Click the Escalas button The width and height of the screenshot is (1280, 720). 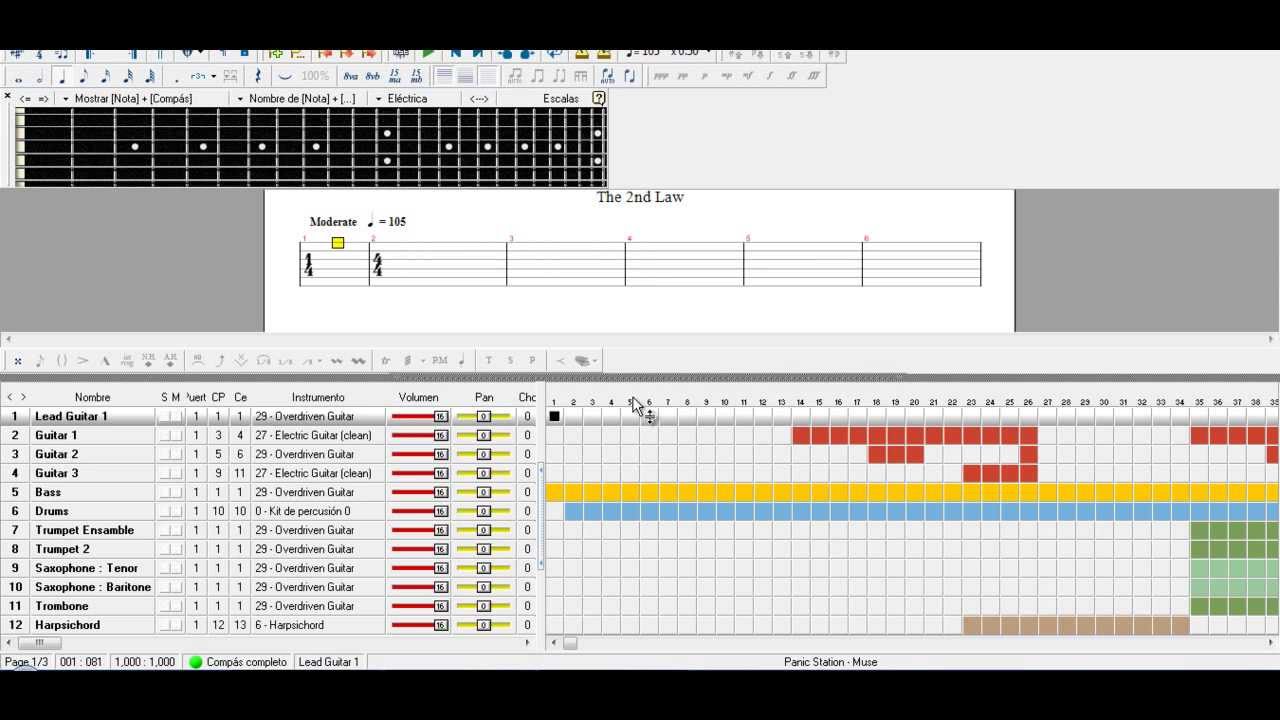click(x=561, y=98)
